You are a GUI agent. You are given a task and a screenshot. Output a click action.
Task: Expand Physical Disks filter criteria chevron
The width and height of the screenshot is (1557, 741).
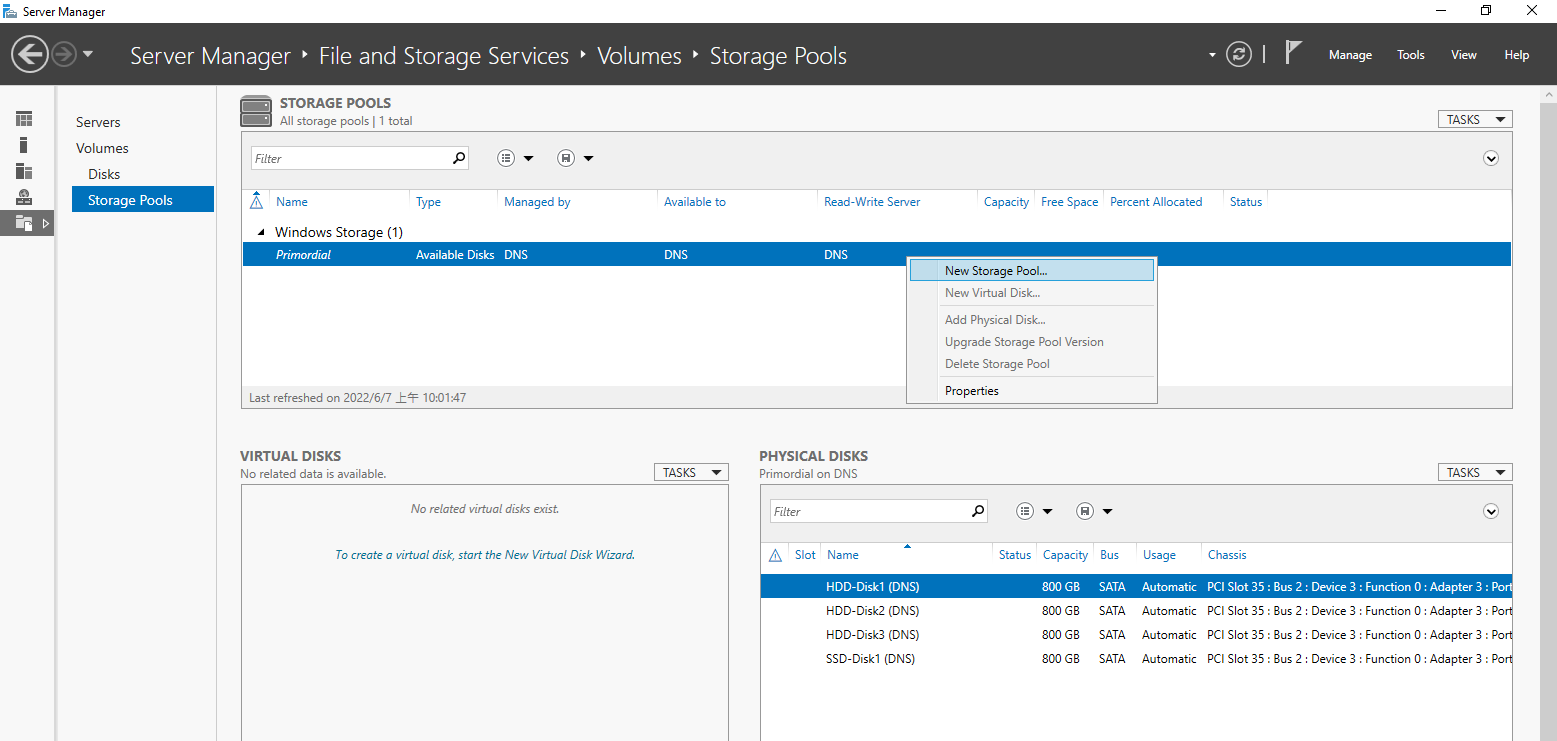(1491, 511)
